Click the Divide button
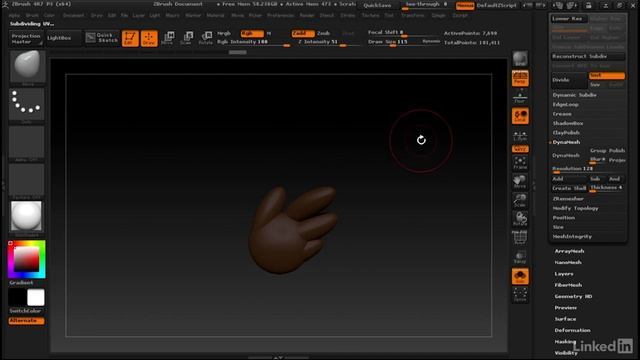Image resolution: width=640 pixels, height=360 pixels. point(569,80)
